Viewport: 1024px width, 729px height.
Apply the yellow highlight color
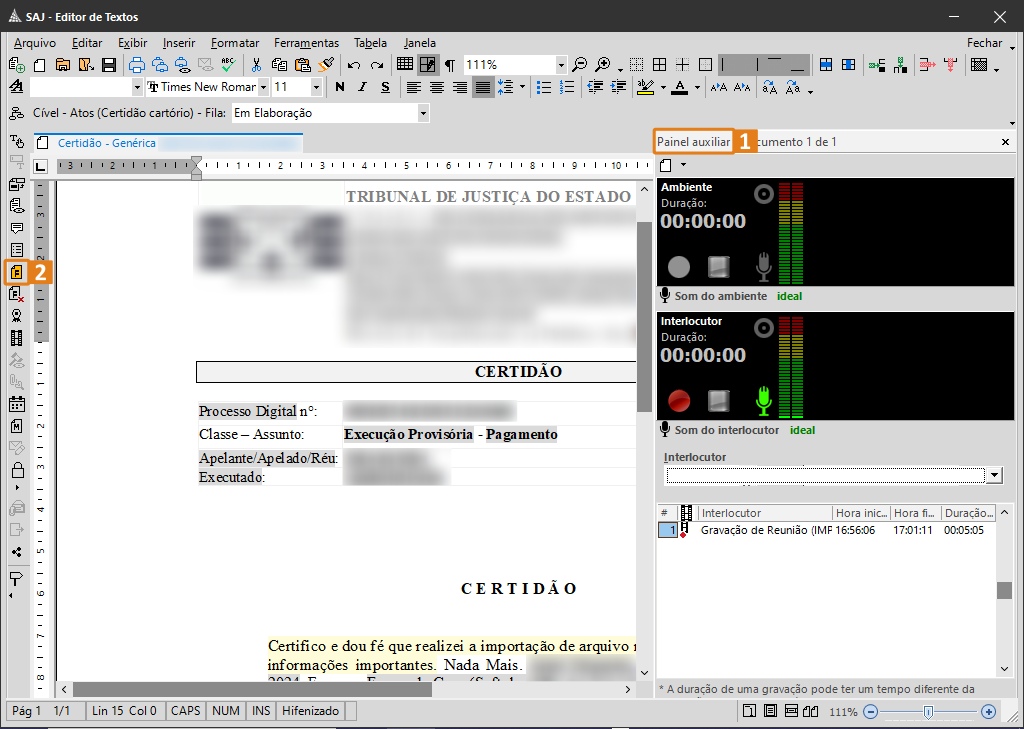[645, 87]
